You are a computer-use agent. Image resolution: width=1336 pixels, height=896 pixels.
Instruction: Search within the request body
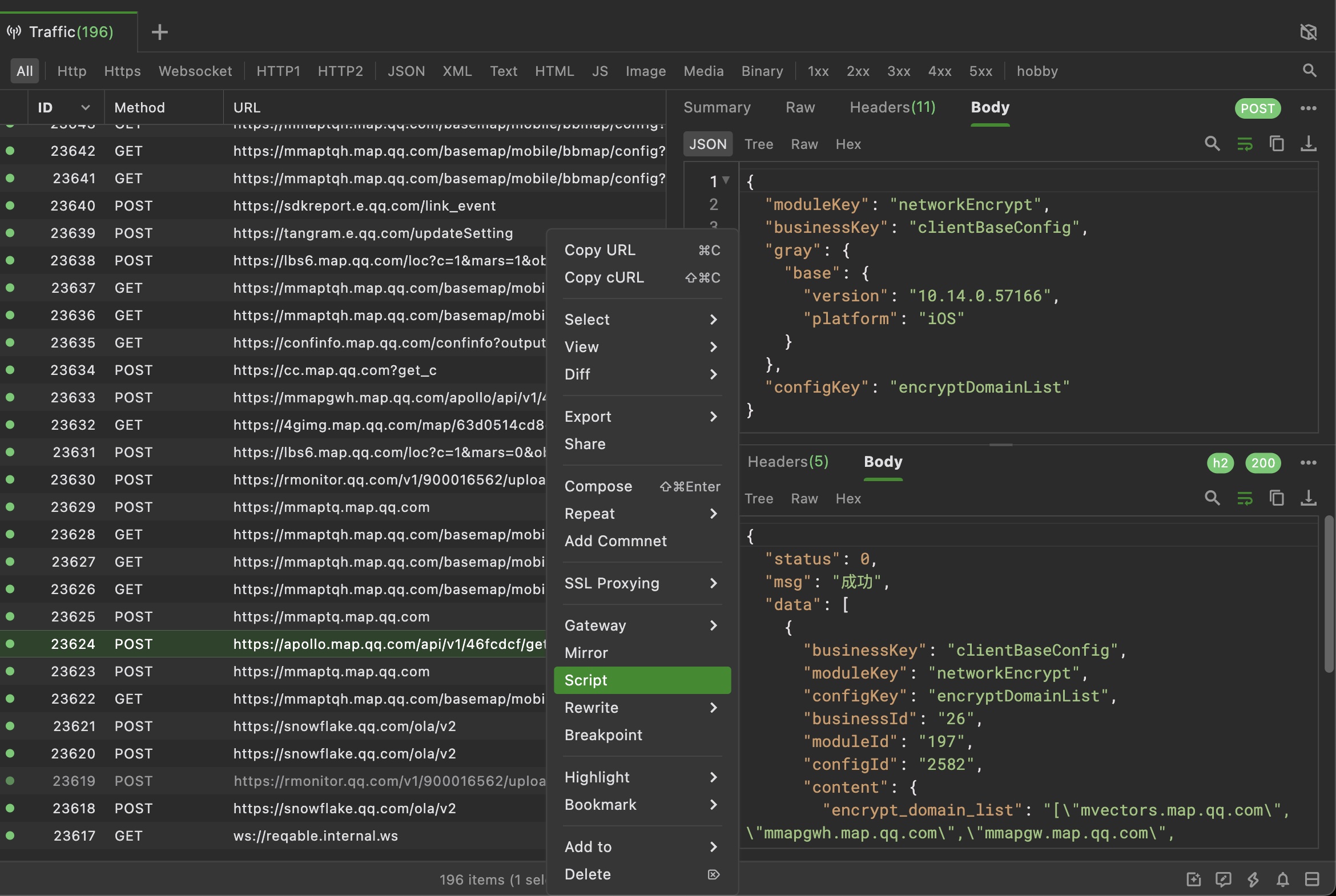point(1212,143)
